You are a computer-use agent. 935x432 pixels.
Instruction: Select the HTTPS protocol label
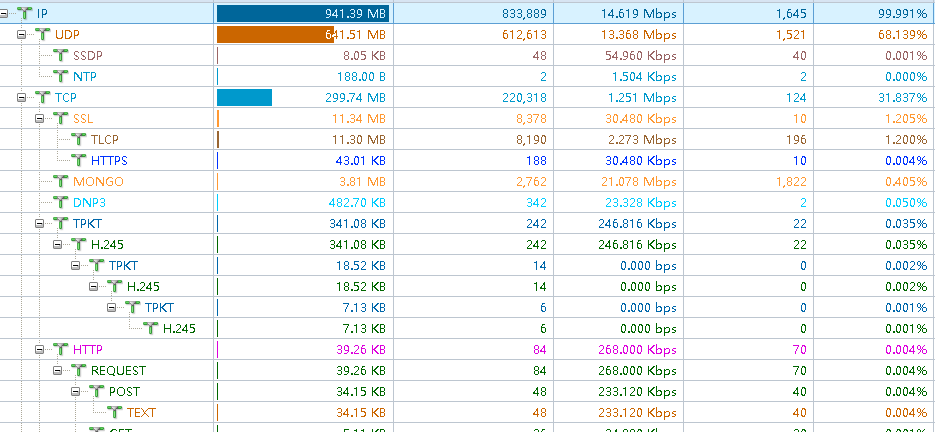[109, 161]
